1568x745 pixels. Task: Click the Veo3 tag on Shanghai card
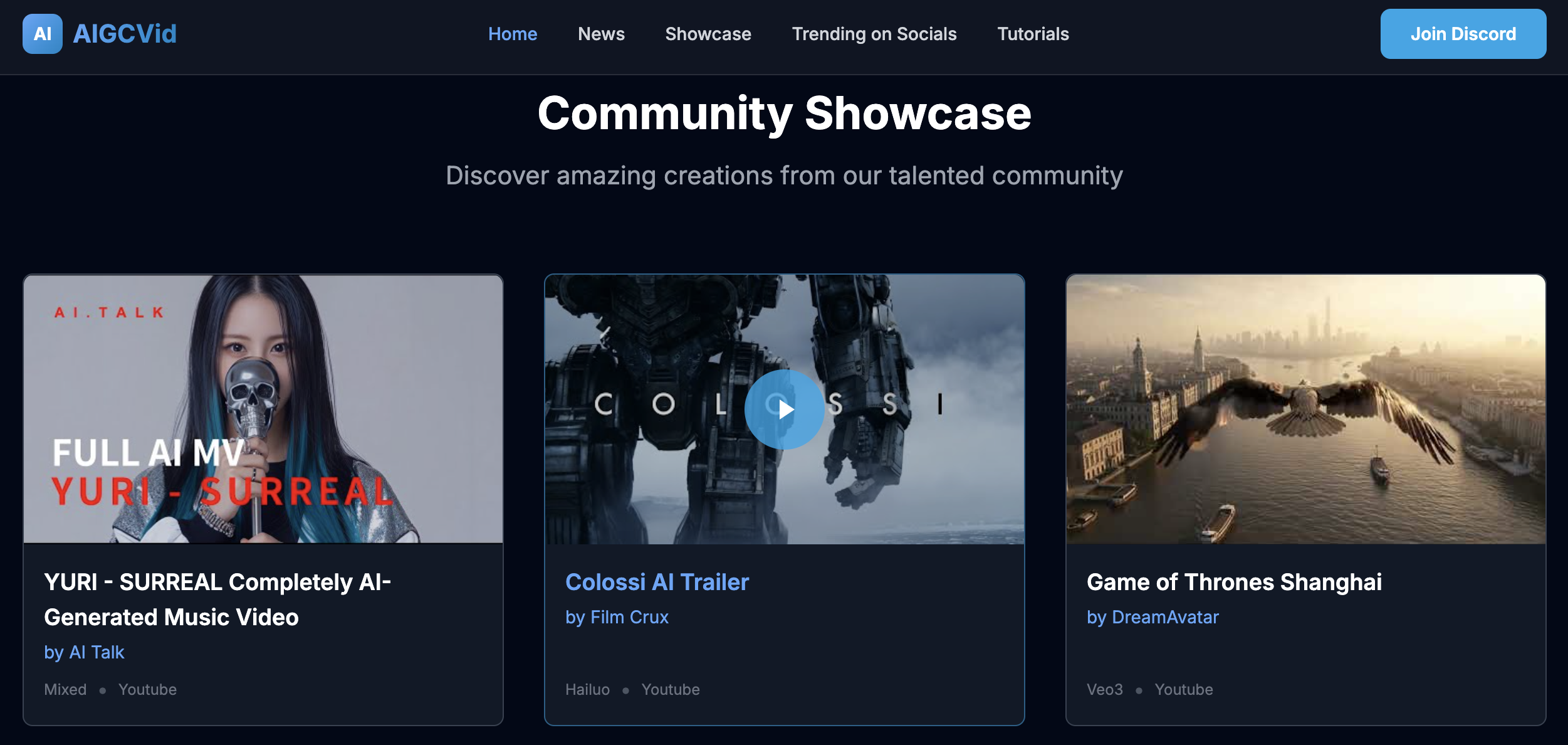1104,689
